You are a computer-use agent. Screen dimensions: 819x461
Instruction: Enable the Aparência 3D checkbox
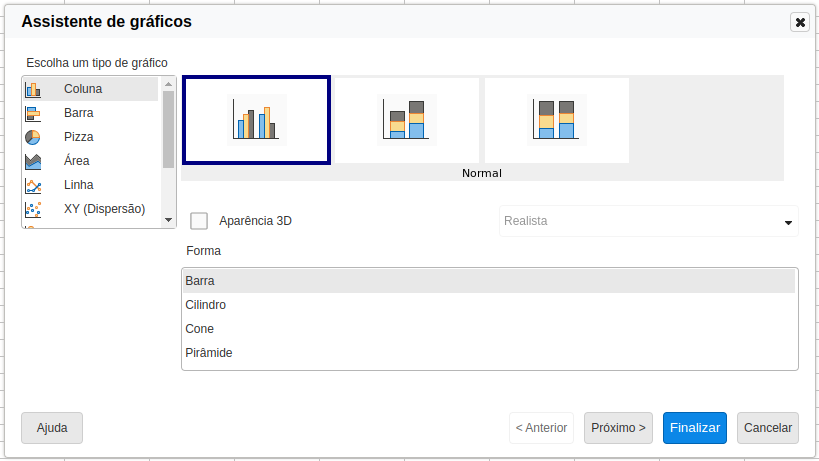[x=199, y=221]
